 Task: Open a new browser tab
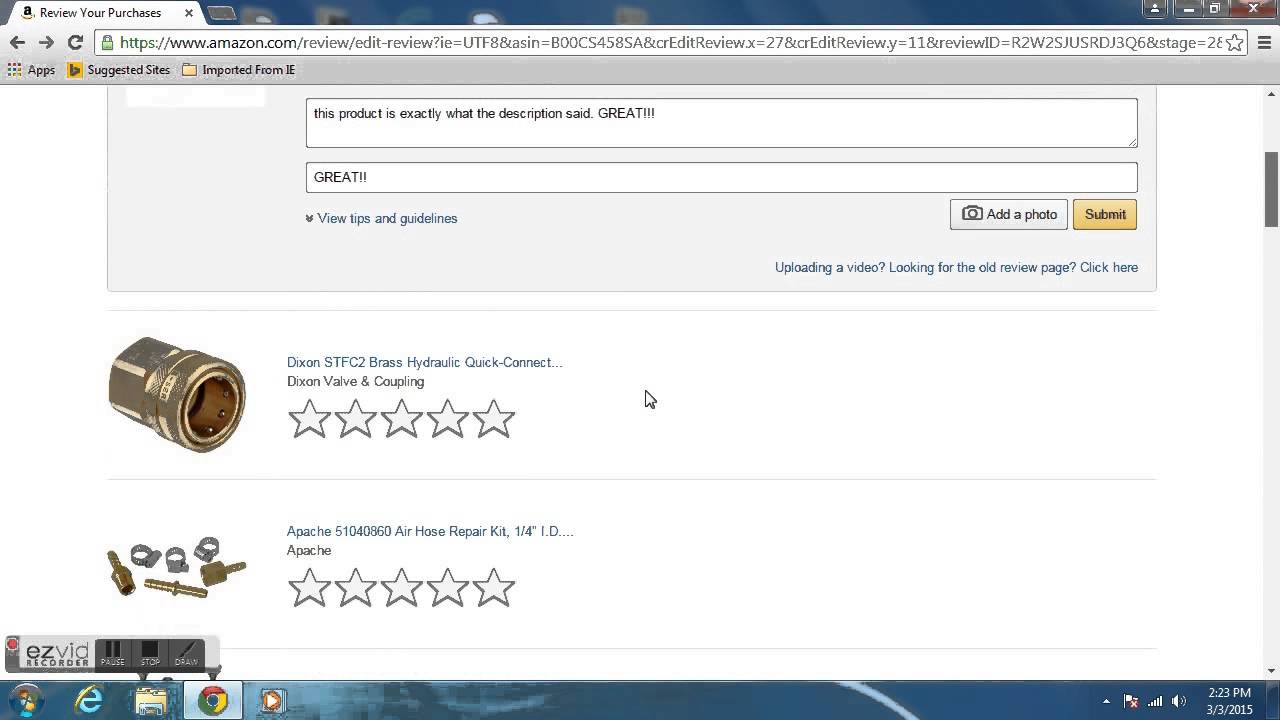coord(221,13)
